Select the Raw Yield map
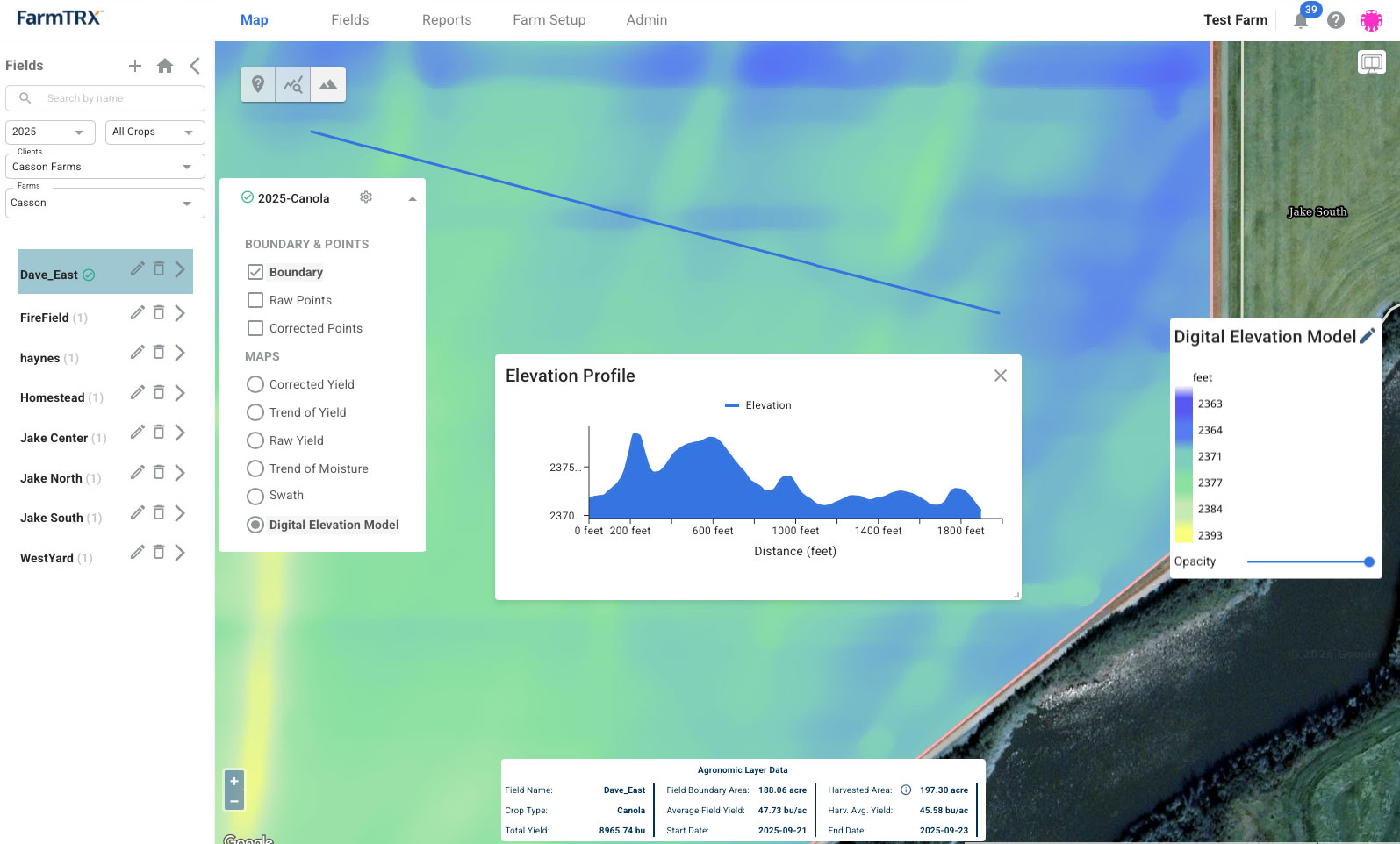This screenshot has height=844, width=1400. coord(255,440)
